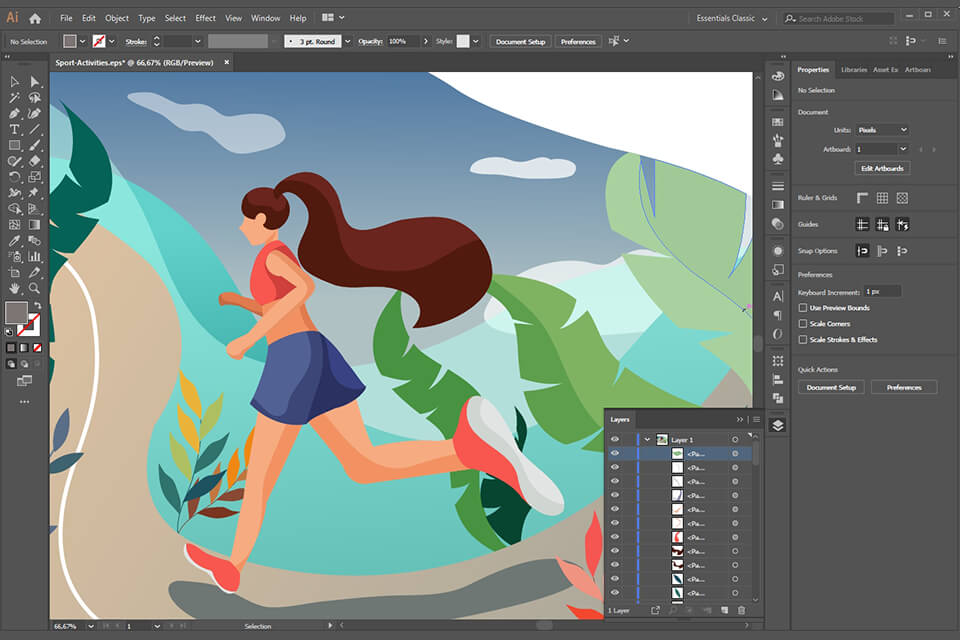Hide Layer 1 using its eye icon
This screenshot has width=960, height=640.
click(x=615, y=440)
